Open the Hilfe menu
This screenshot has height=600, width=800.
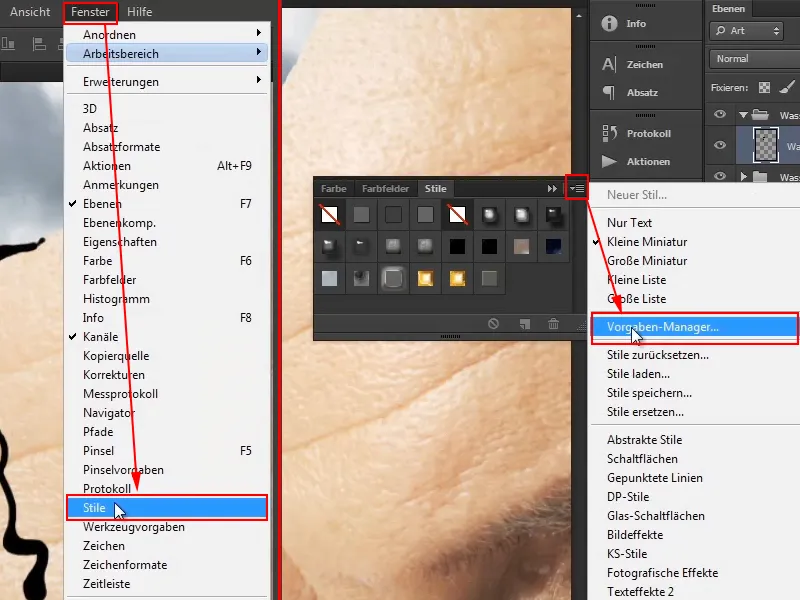click(x=139, y=12)
